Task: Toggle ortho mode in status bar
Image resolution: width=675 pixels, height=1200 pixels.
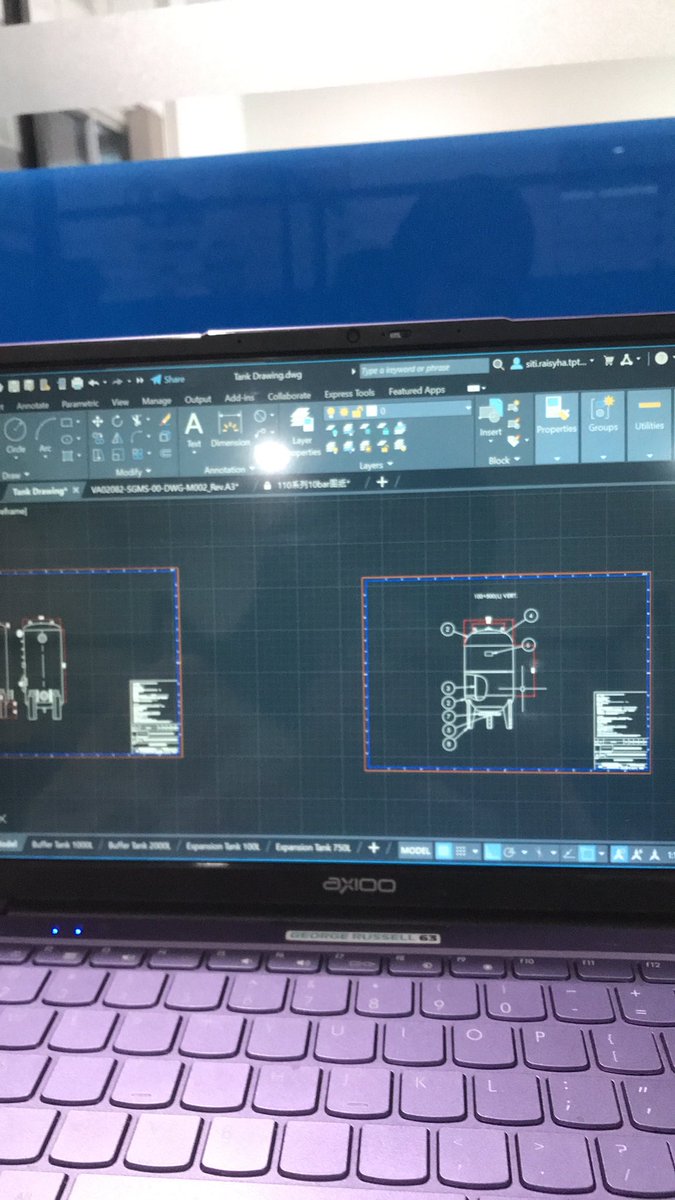Action: click(493, 852)
